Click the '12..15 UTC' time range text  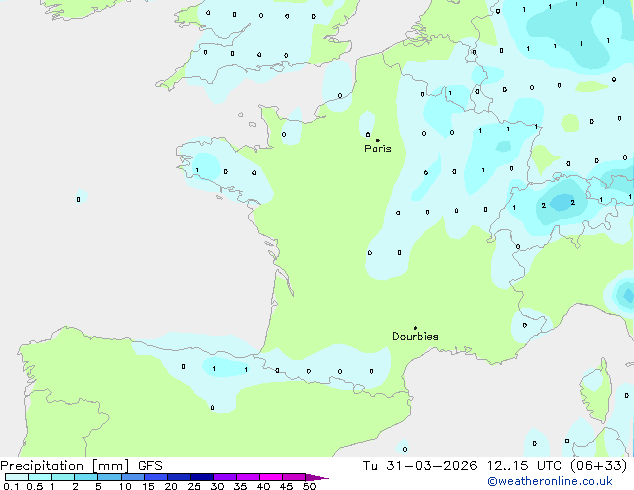524,466
